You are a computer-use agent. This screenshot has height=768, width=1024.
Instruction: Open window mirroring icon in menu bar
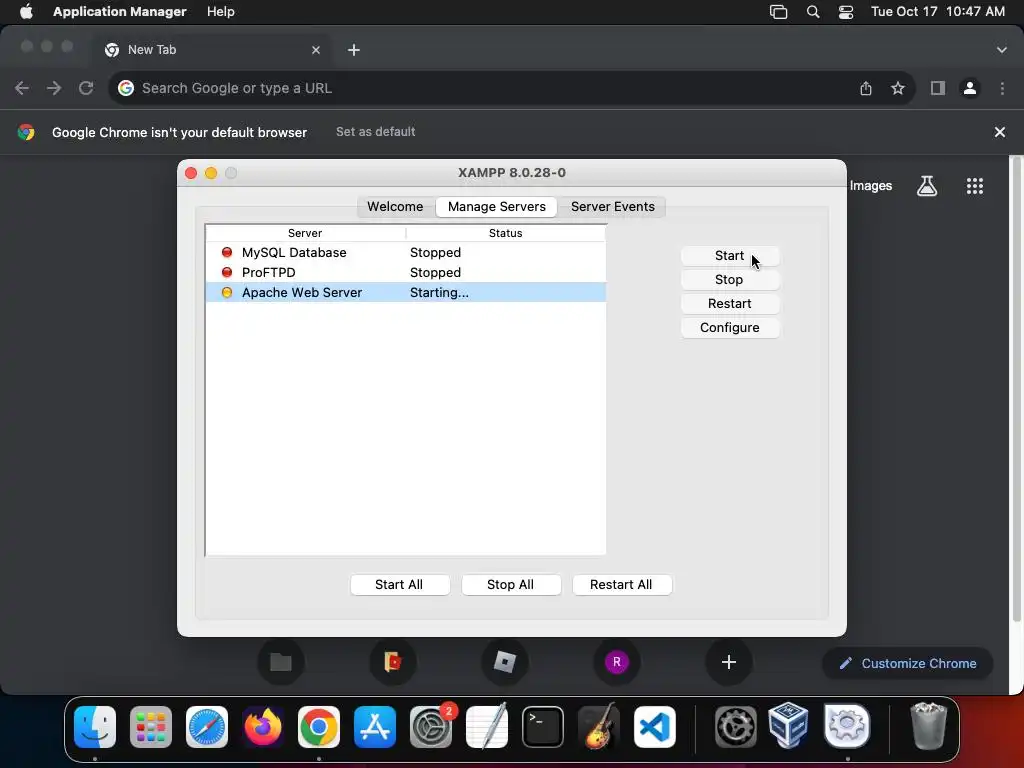pos(778,12)
